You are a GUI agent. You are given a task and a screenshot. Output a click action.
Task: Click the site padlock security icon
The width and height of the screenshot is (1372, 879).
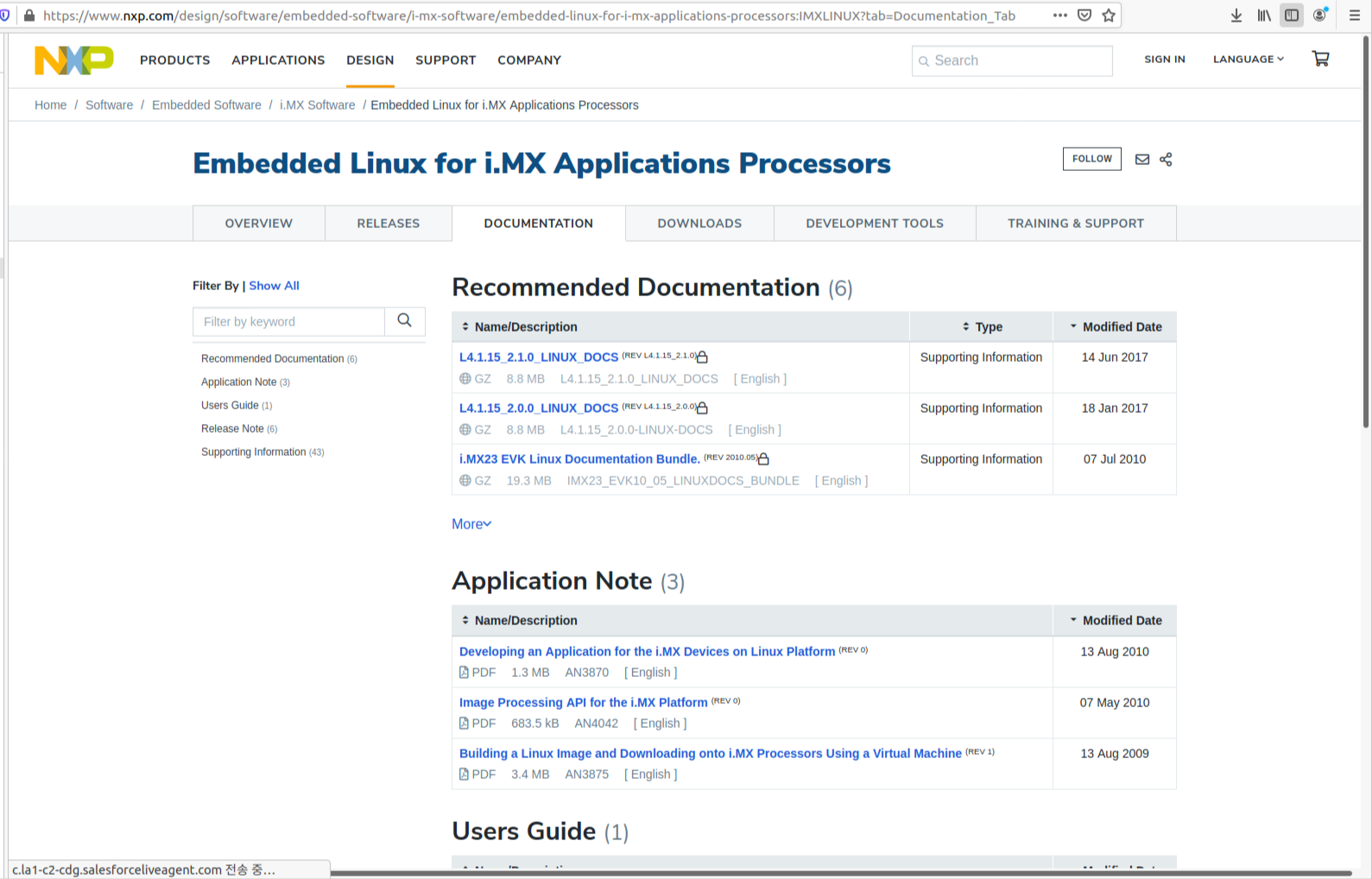29,16
